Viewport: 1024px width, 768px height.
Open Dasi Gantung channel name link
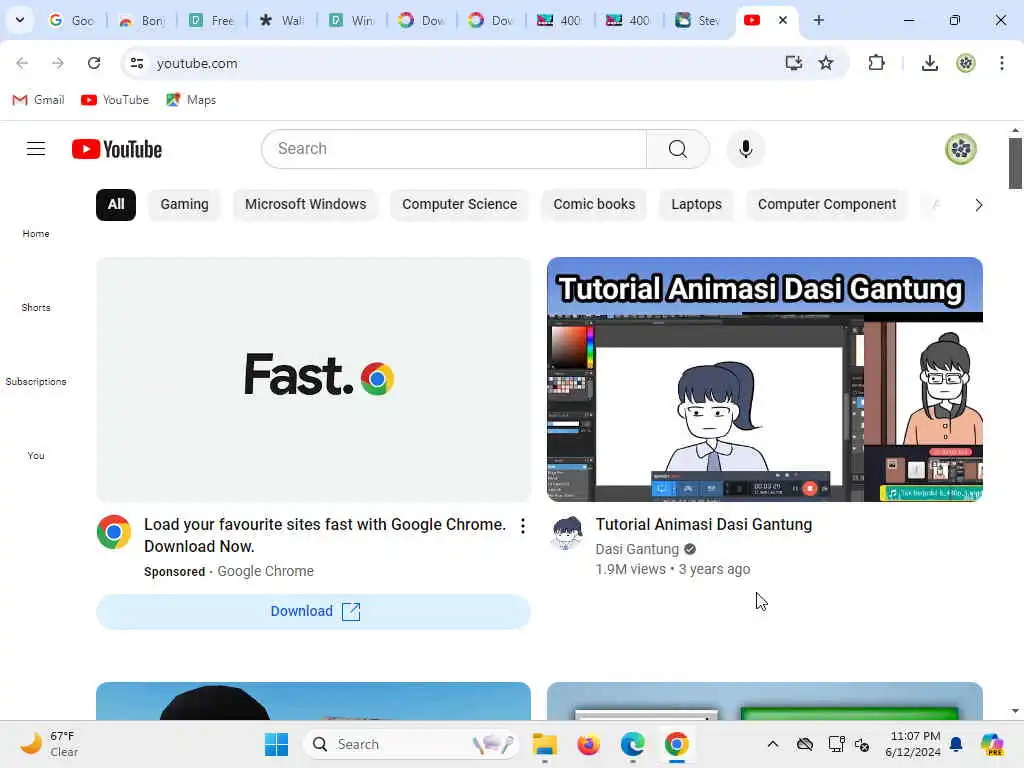(637, 549)
